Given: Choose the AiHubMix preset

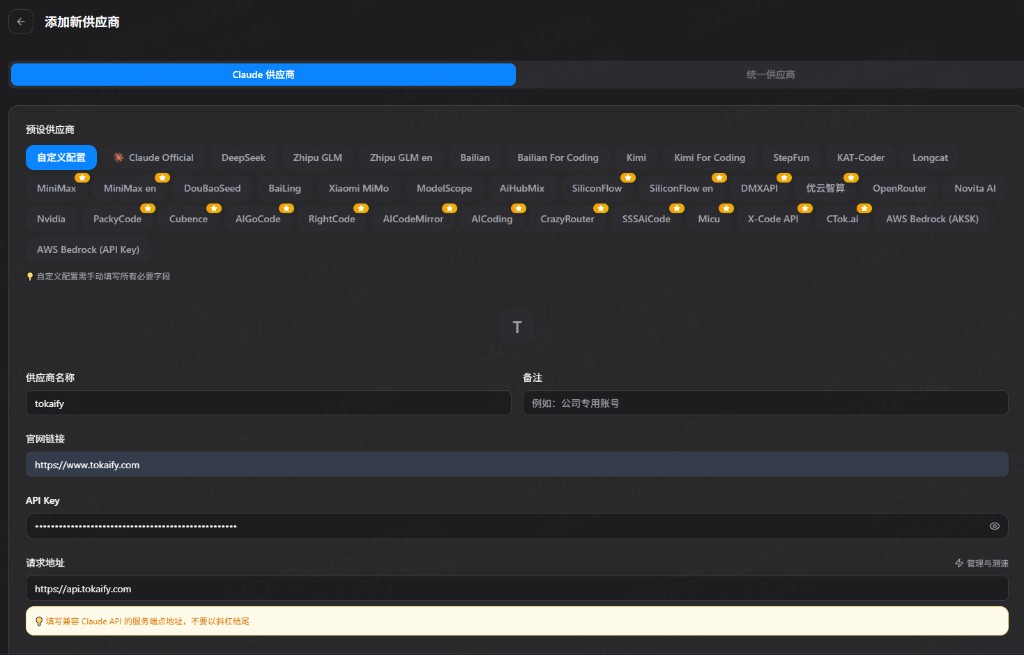Looking at the screenshot, I should [522, 188].
